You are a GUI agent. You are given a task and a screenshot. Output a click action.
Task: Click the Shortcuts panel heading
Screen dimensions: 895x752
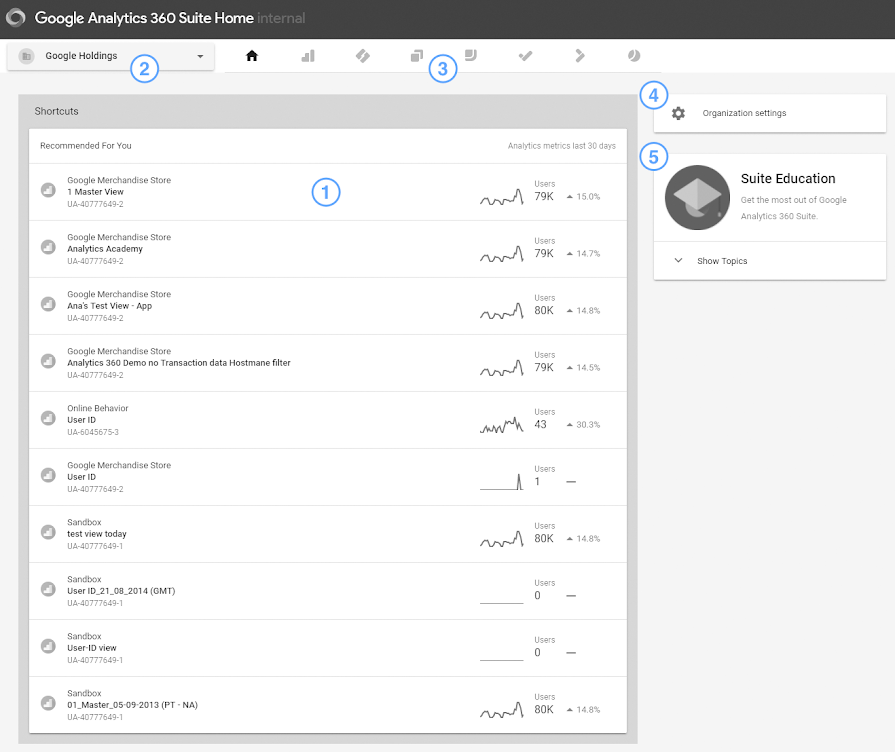(57, 111)
